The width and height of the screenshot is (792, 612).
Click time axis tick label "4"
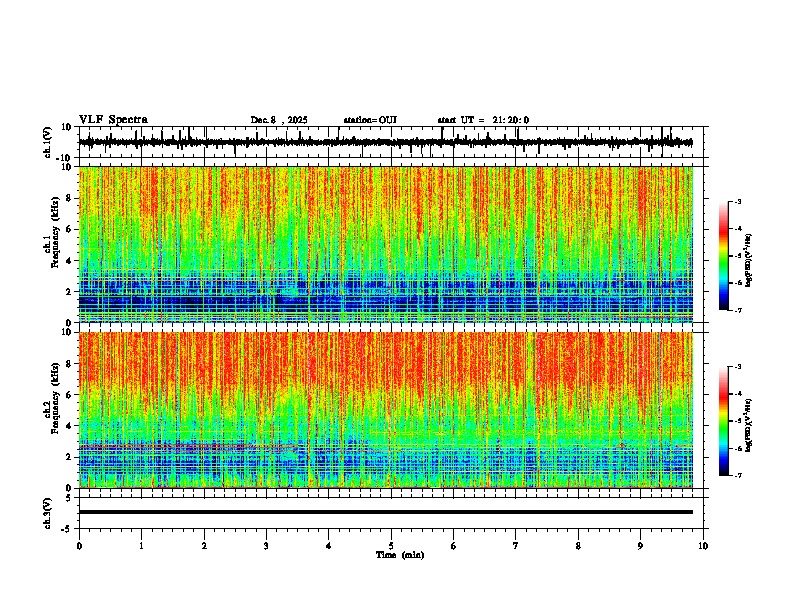(x=329, y=546)
